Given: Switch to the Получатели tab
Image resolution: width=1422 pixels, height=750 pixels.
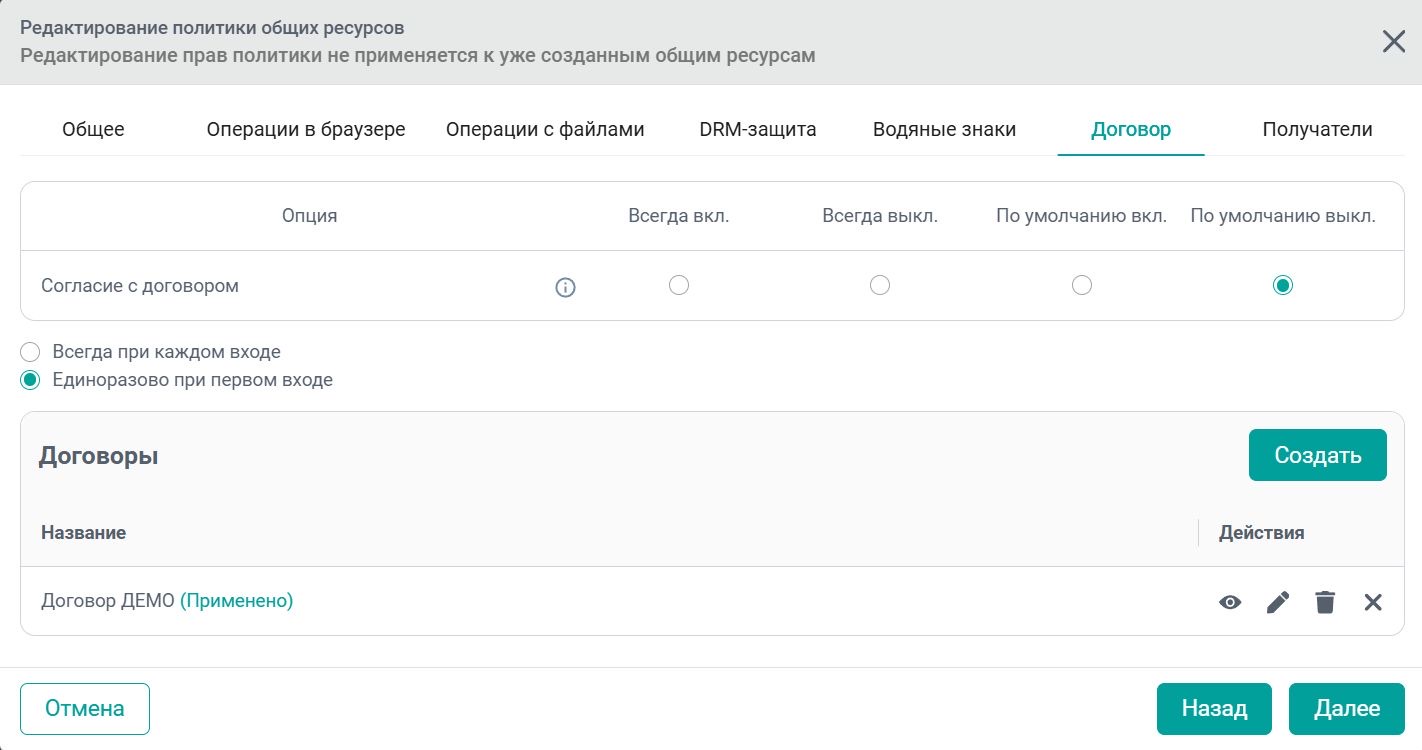Looking at the screenshot, I should [1317, 129].
